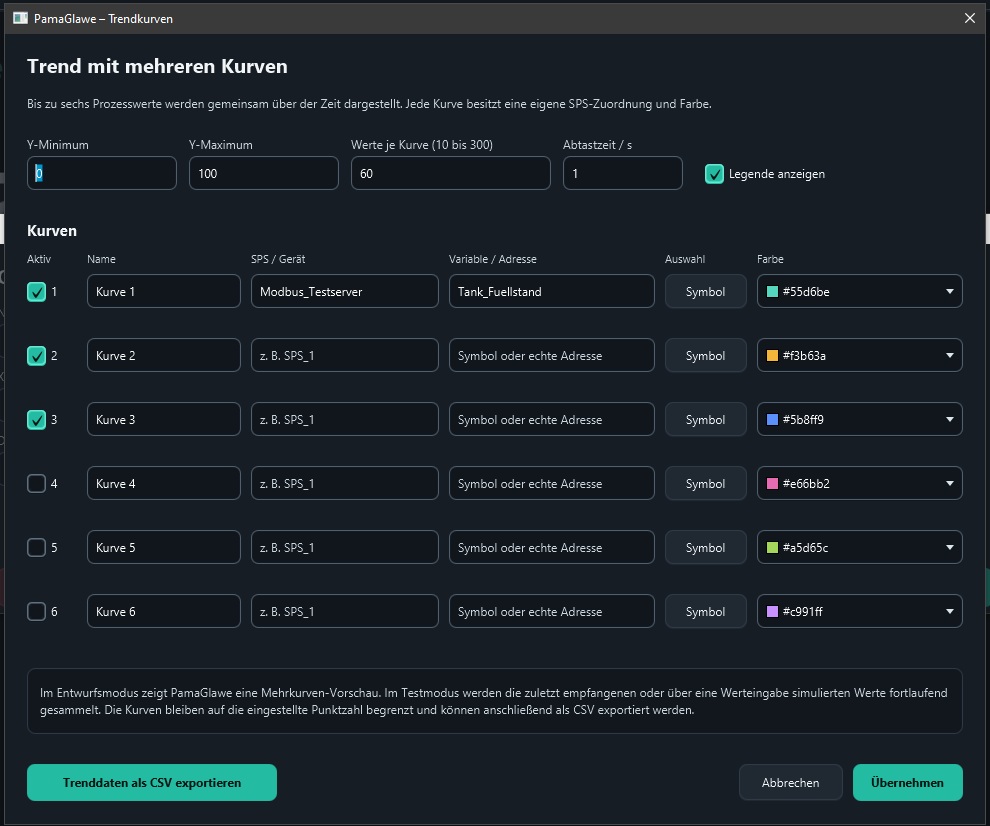Focus the Y-Minimum input field
This screenshot has height=826, width=990.
pyautogui.click(x=102, y=173)
